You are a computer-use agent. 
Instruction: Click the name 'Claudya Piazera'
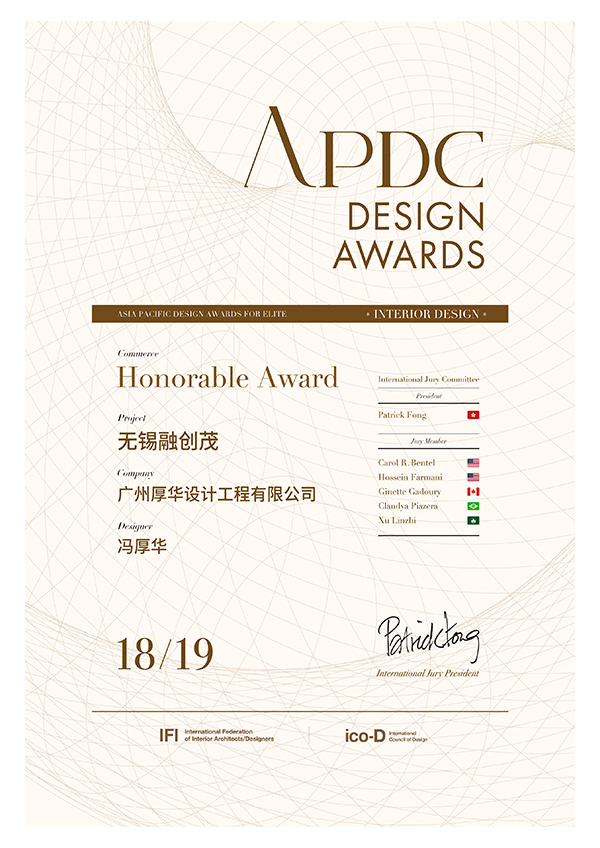tap(408, 506)
